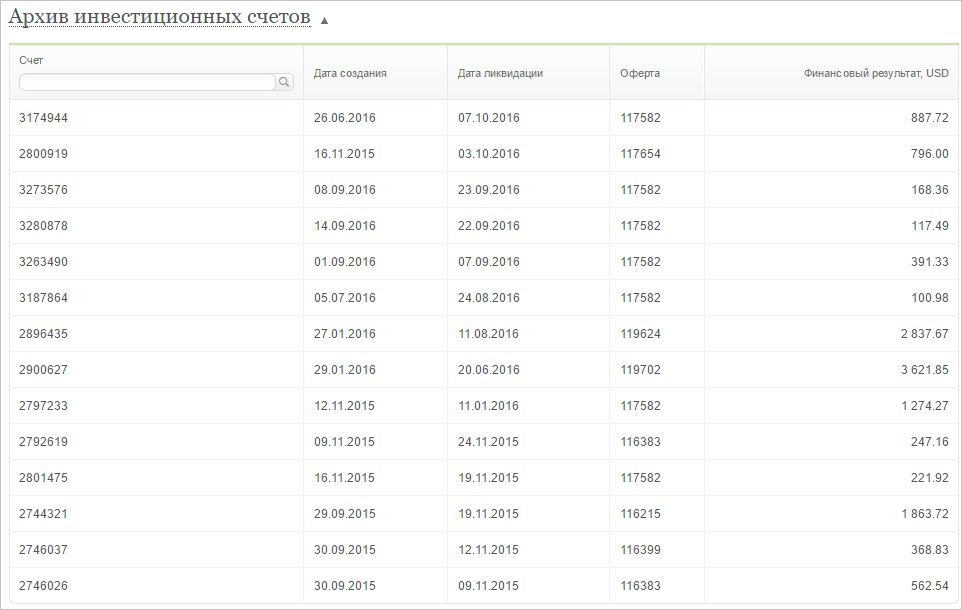Select account row 3174944
This screenshot has width=962, height=610.
43,118
